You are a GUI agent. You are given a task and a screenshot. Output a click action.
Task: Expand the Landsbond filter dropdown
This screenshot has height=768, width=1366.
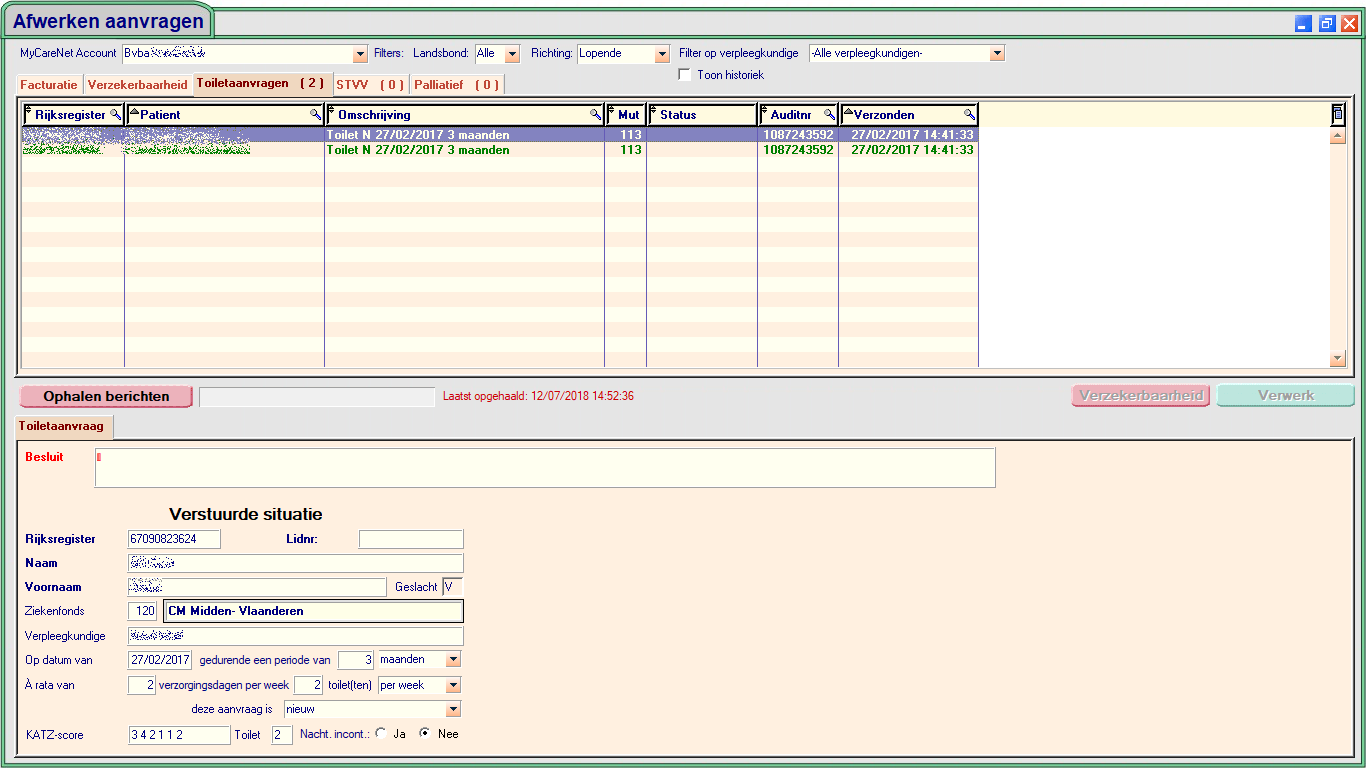(512, 54)
